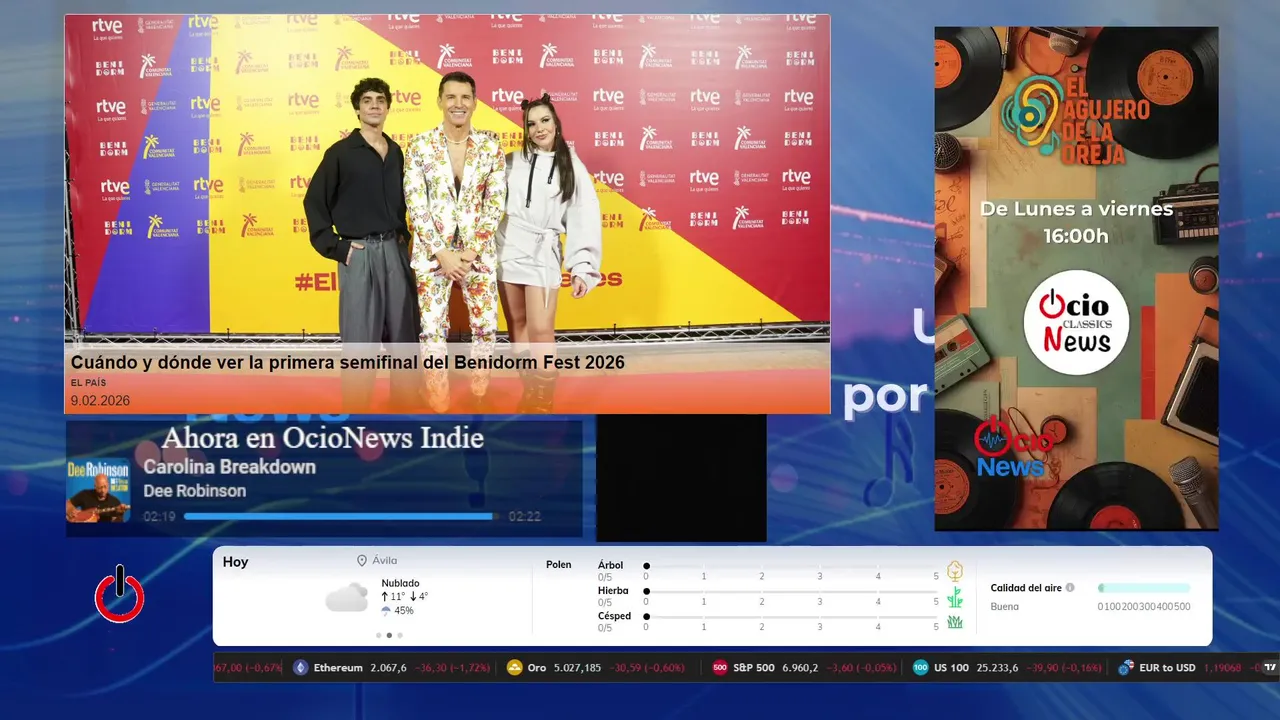The image size is (1280, 720).
Task: Click the Ethereum coin icon in ticker
Action: pyautogui.click(x=301, y=668)
